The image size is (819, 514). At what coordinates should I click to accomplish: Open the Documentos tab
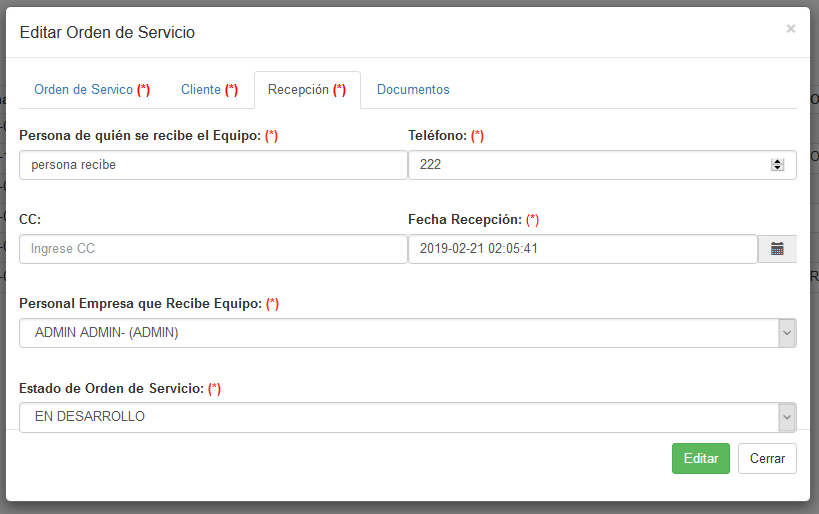(413, 90)
